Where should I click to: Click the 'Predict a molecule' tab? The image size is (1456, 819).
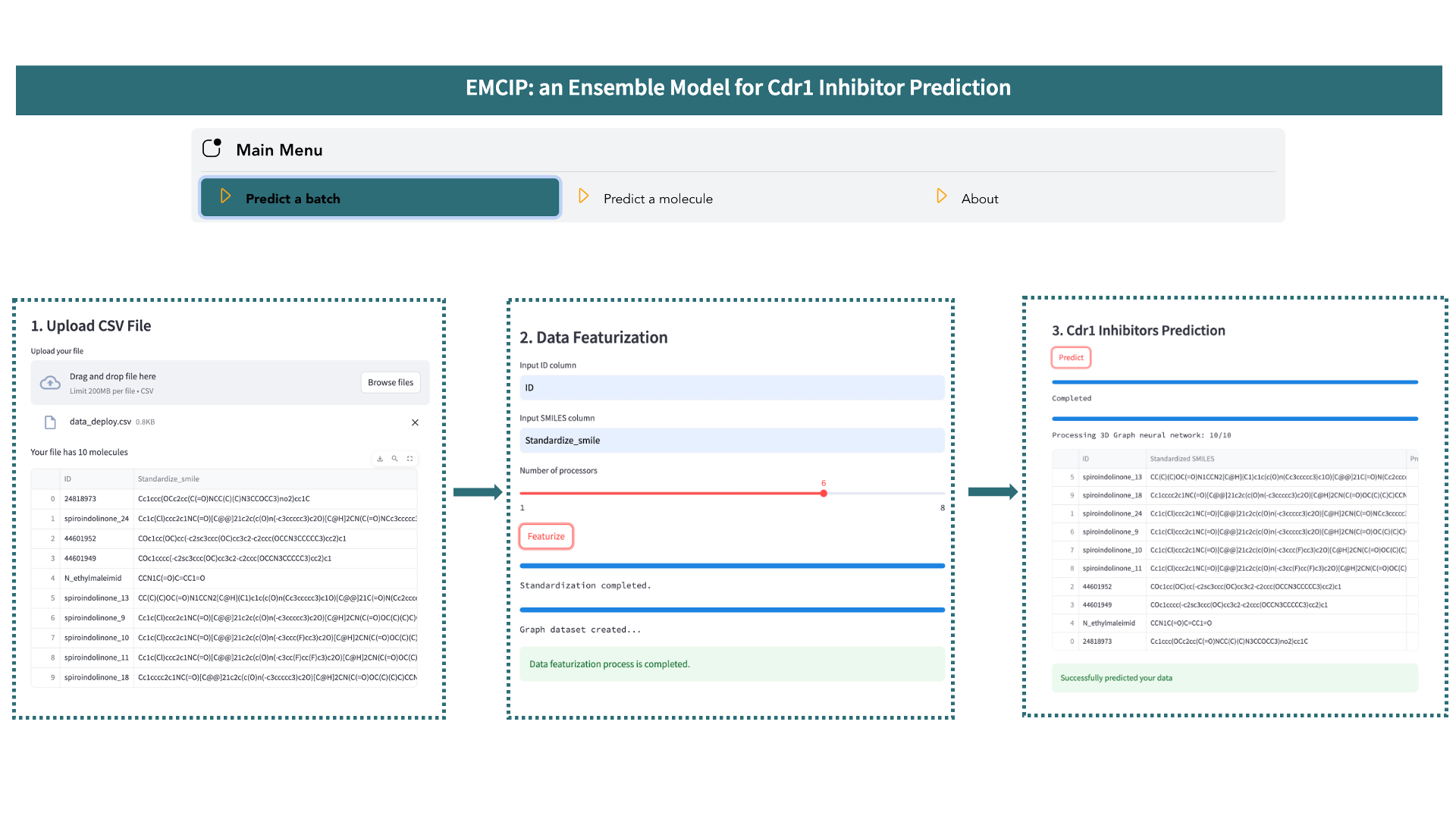(x=659, y=197)
